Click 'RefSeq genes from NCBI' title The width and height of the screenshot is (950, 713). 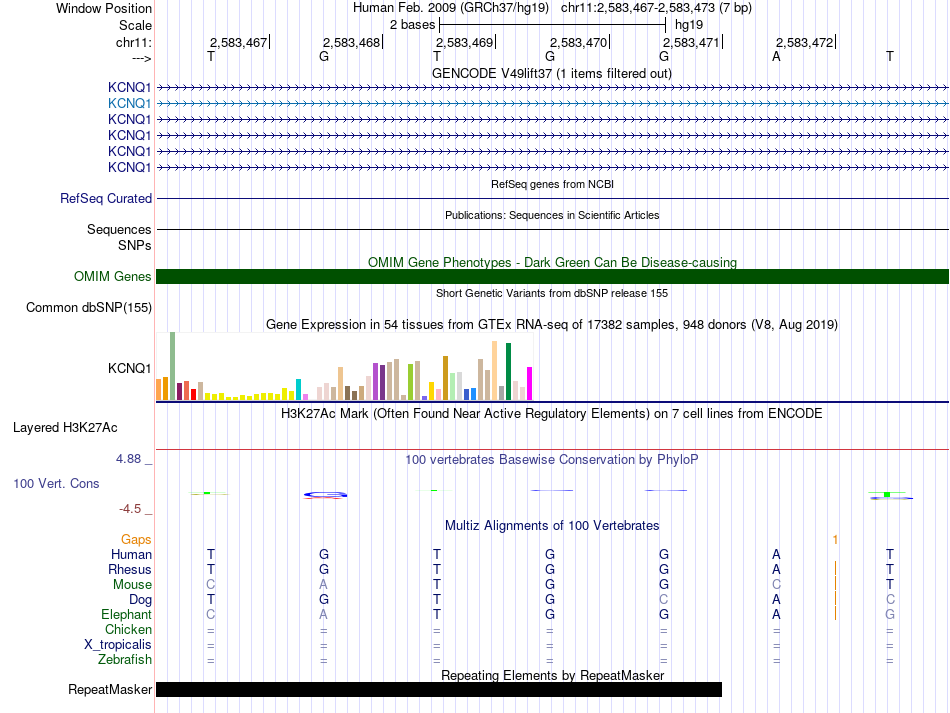(x=552, y=184)
